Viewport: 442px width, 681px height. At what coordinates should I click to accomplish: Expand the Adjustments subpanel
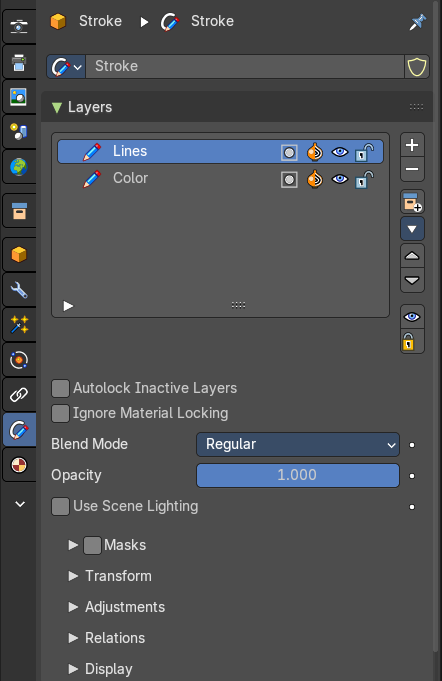pyautogui.click(x=73, y=607)
